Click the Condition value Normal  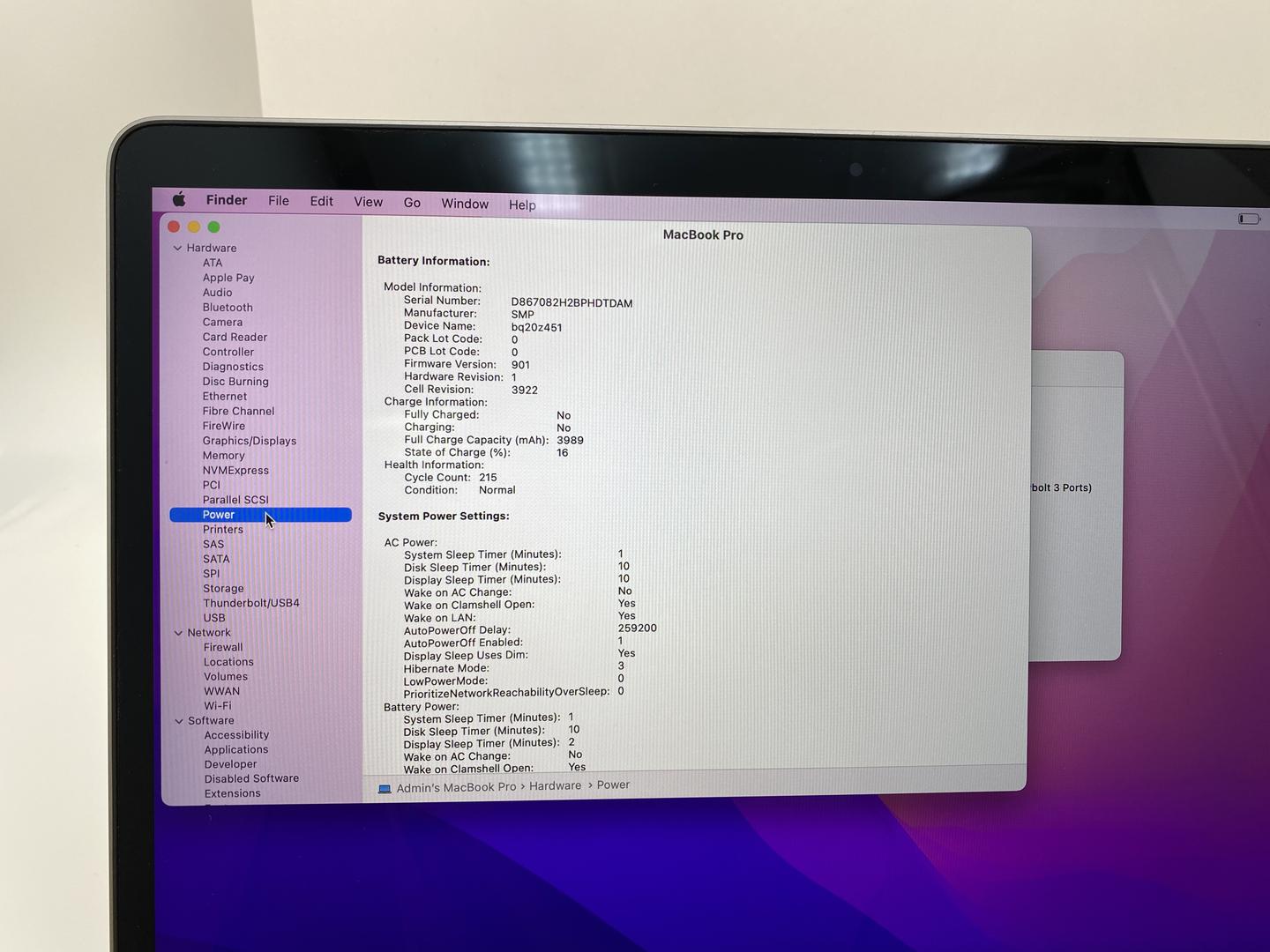(497, 490)
